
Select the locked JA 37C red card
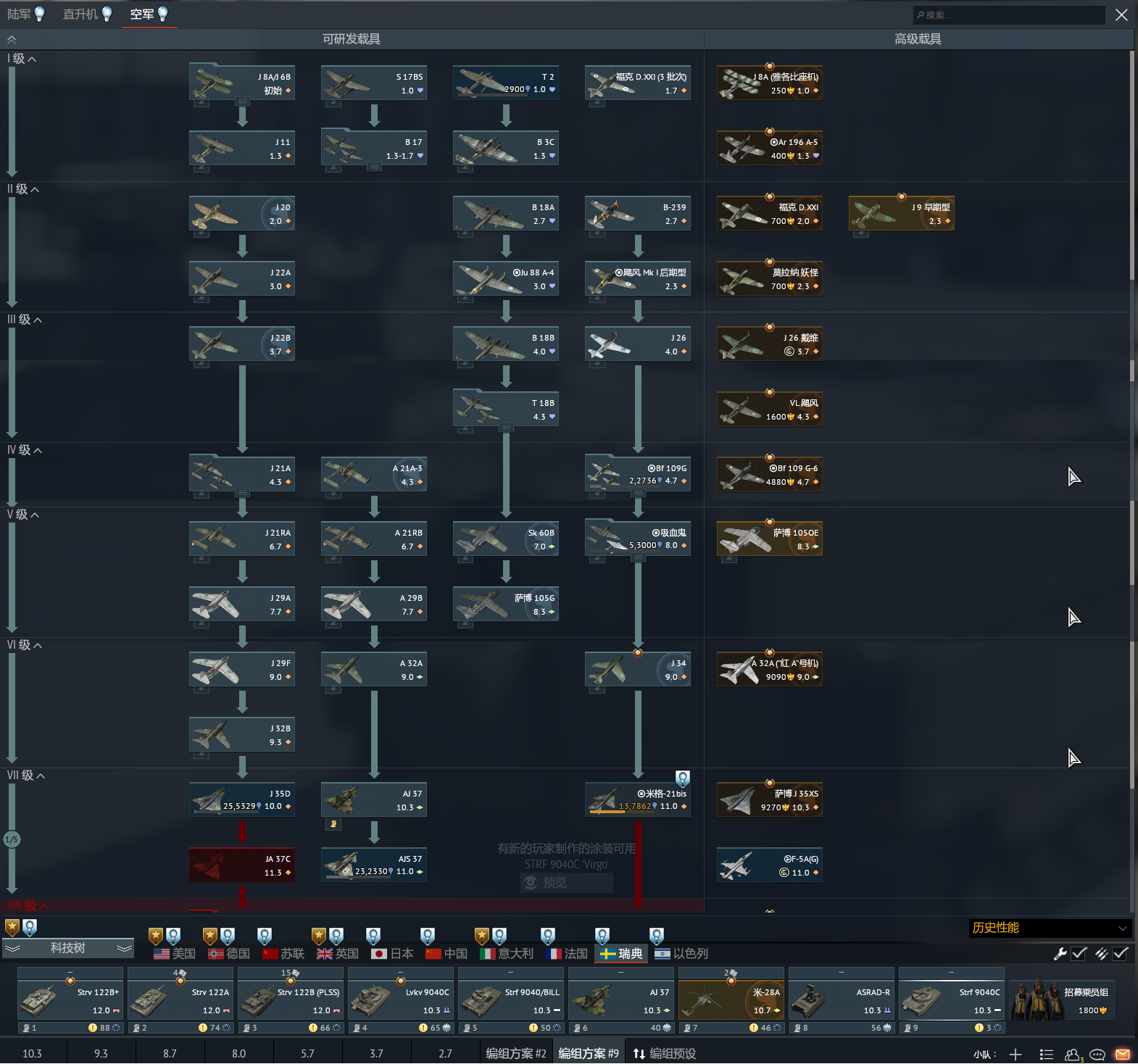[242, 865]
